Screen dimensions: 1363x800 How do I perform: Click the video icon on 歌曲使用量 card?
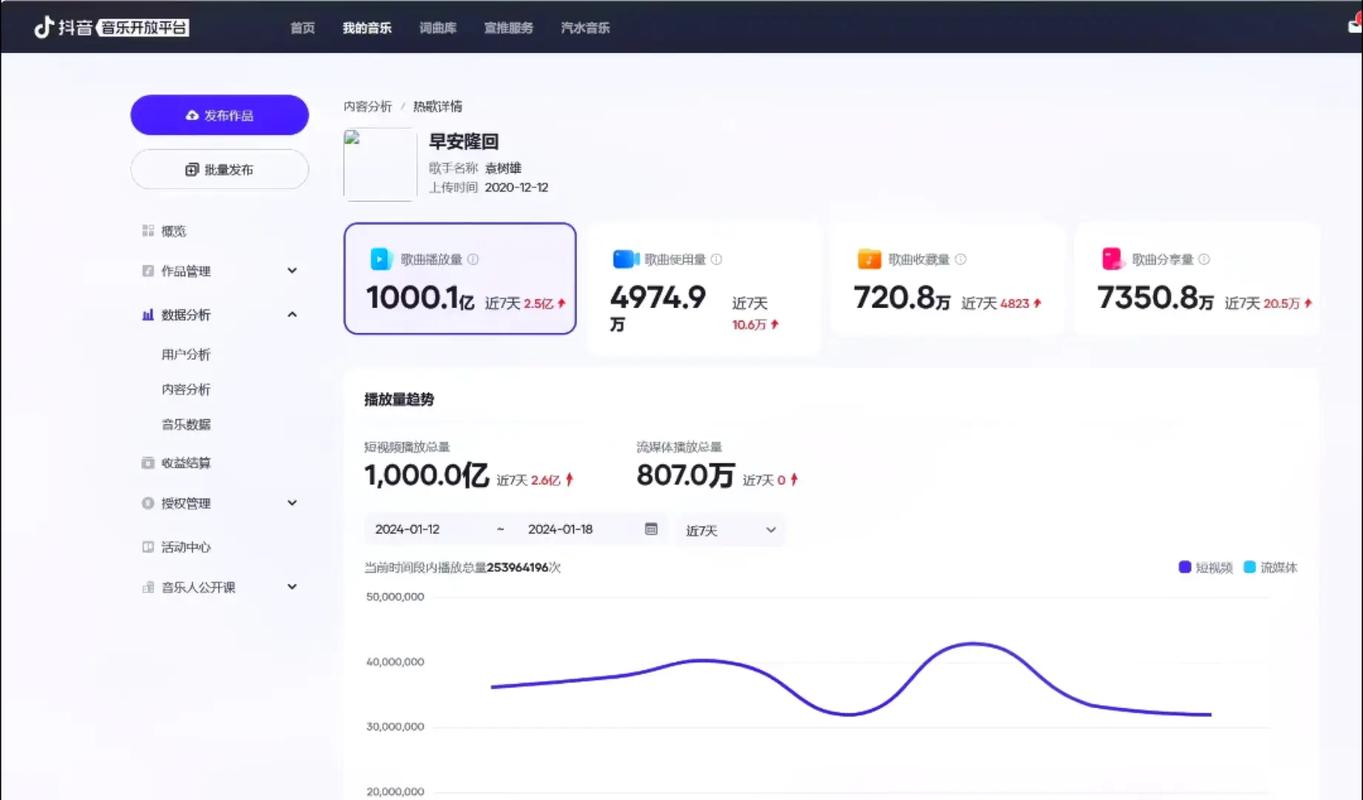624,258
